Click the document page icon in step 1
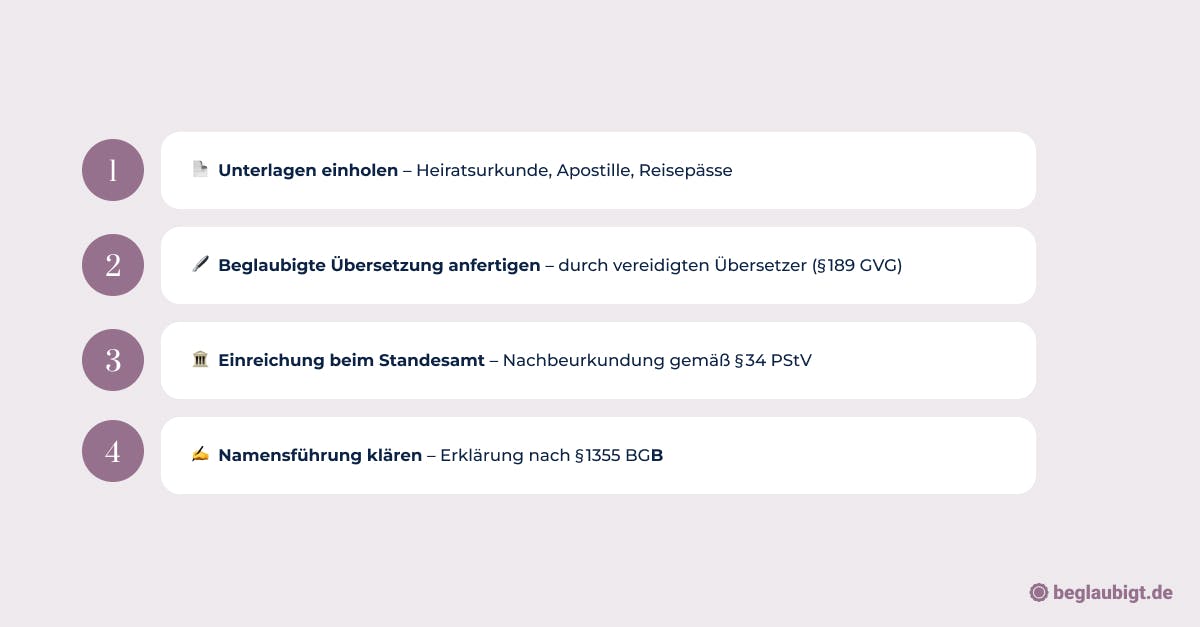1200x627 pixels. [200, 170]
